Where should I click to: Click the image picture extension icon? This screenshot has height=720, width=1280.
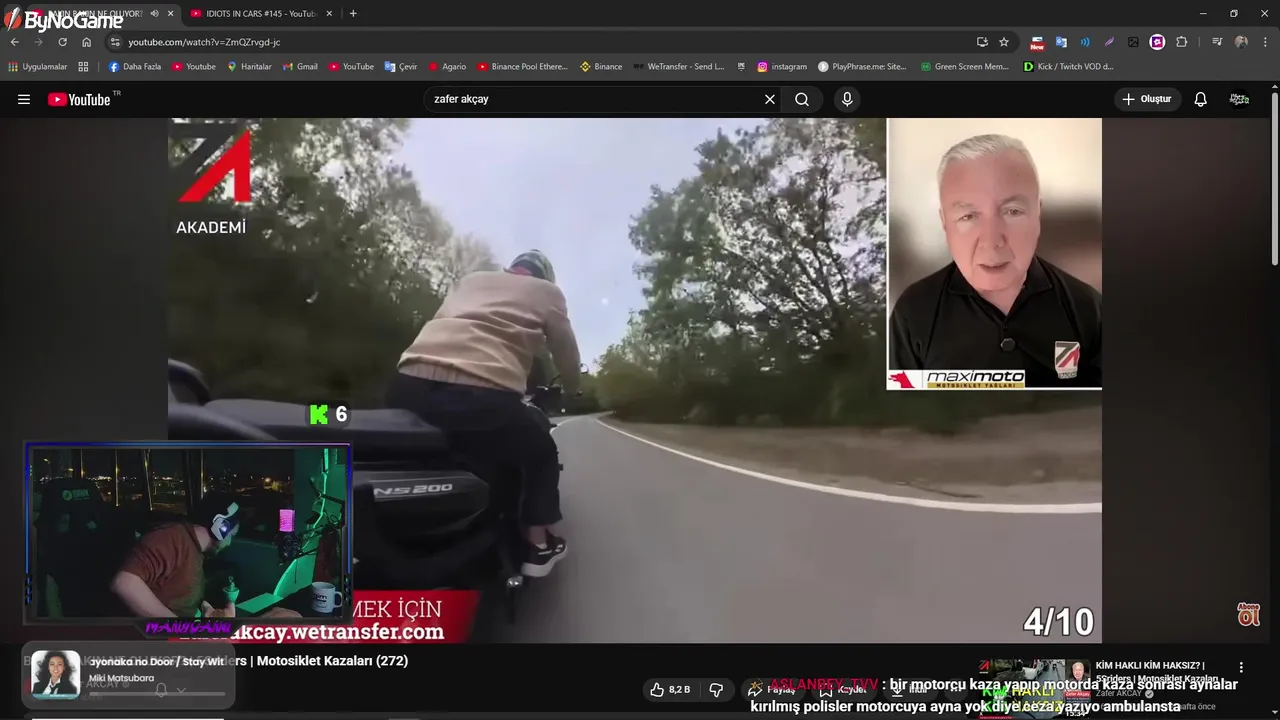(x=1133, y=42)
